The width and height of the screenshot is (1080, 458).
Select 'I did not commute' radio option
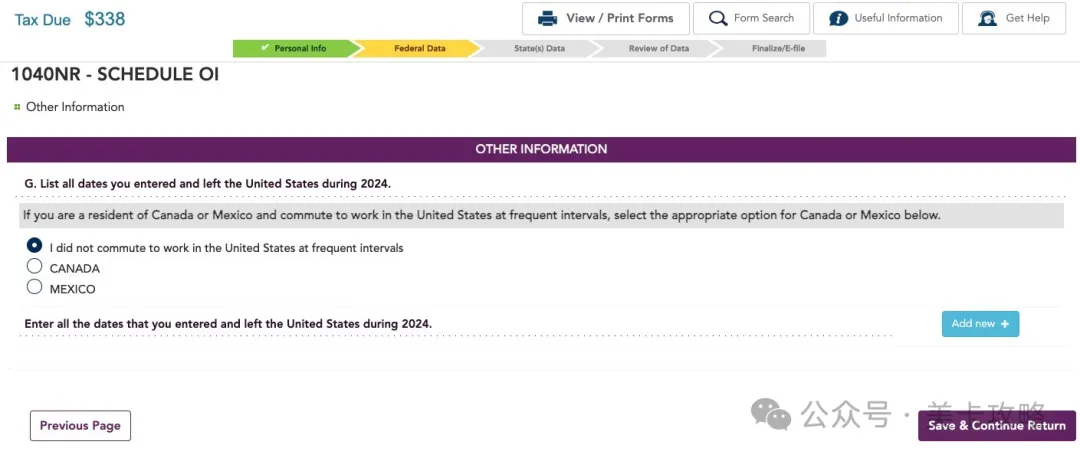point(35,246)
